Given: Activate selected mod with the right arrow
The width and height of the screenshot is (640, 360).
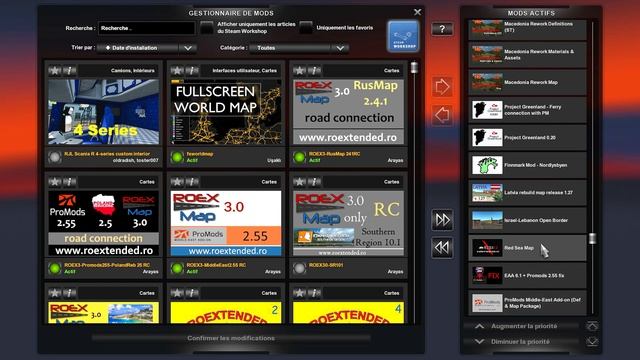Looking at the screenshot, I should [442, 87].
